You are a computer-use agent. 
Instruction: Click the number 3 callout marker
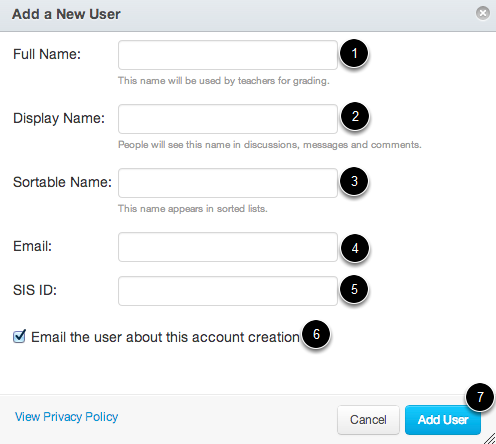(x=354, y=181)
